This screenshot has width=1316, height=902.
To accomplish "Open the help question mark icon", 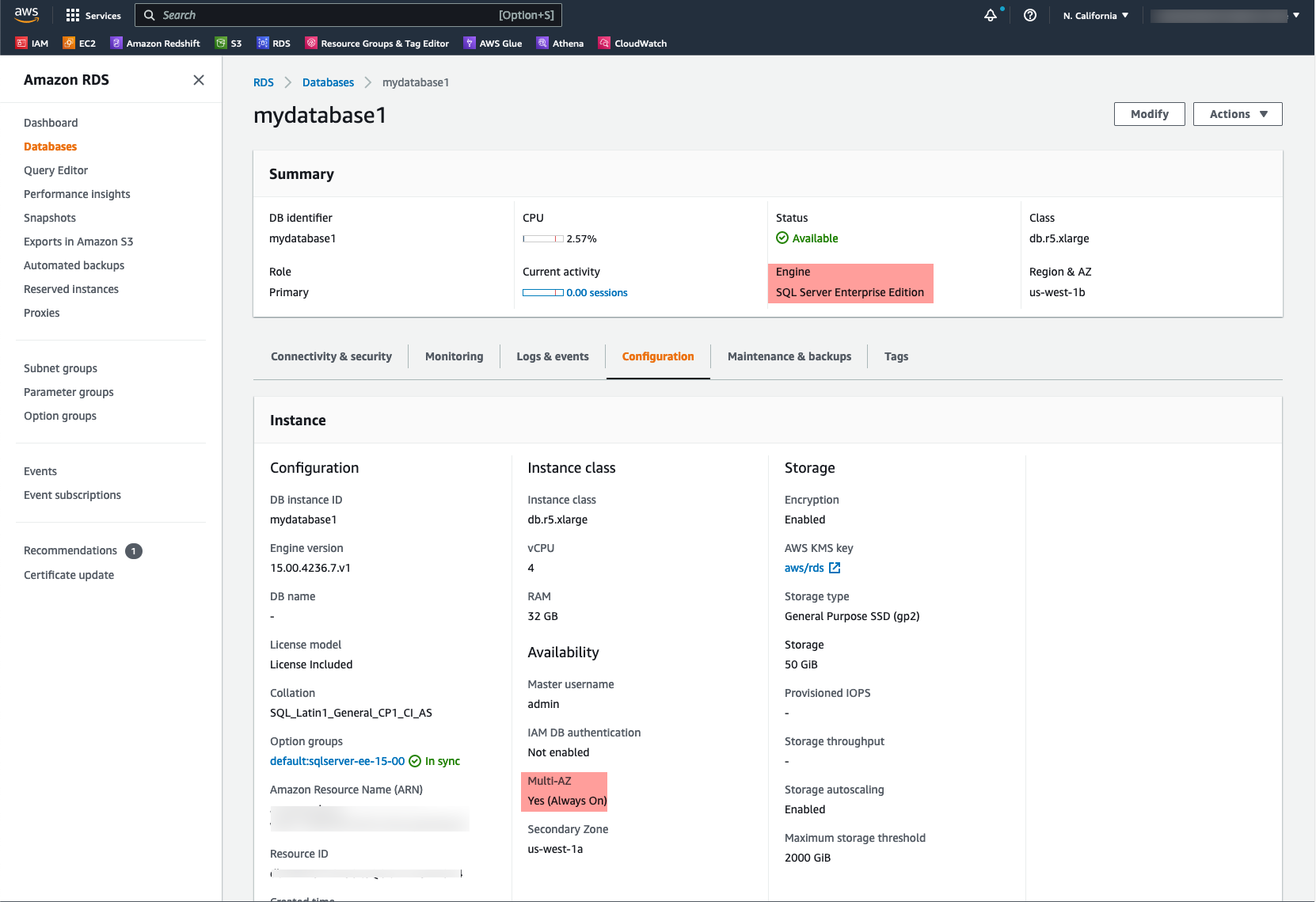I will point(1030,15).
